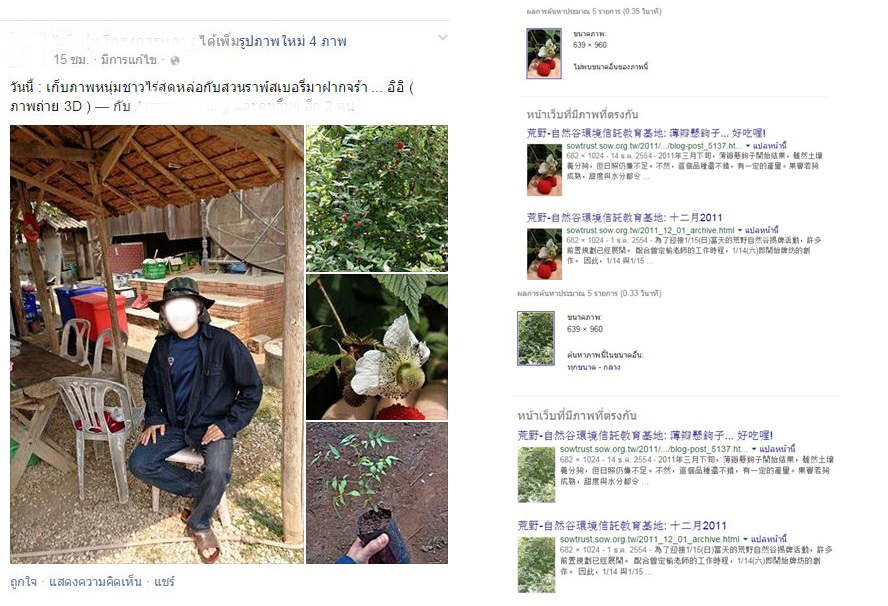Click the second search image green bush thumbnail
This screenshot has width=888, height=606.
[x=536, y=338]
